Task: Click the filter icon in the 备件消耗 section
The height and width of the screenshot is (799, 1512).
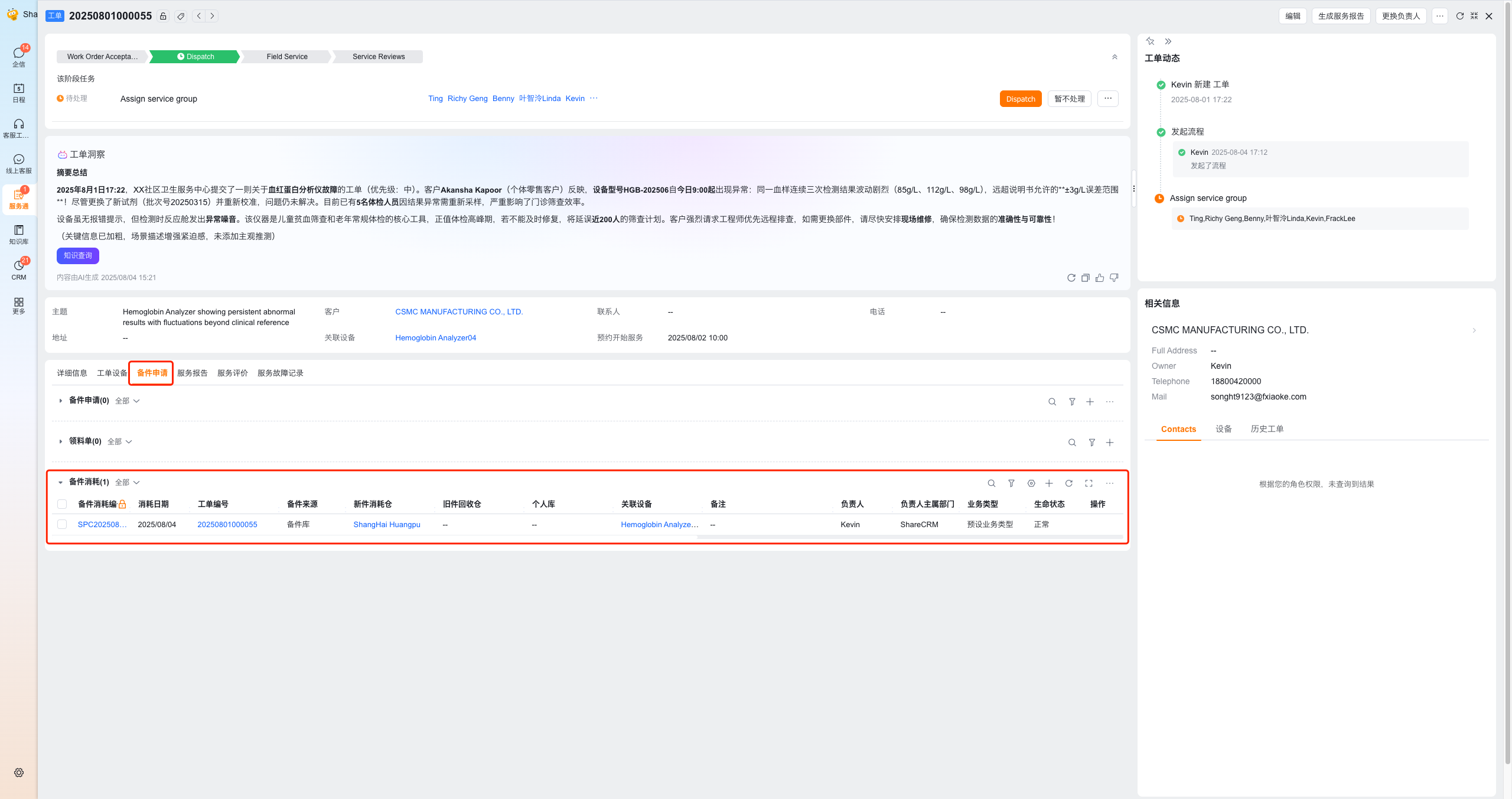Action: tap(1011, 483)
